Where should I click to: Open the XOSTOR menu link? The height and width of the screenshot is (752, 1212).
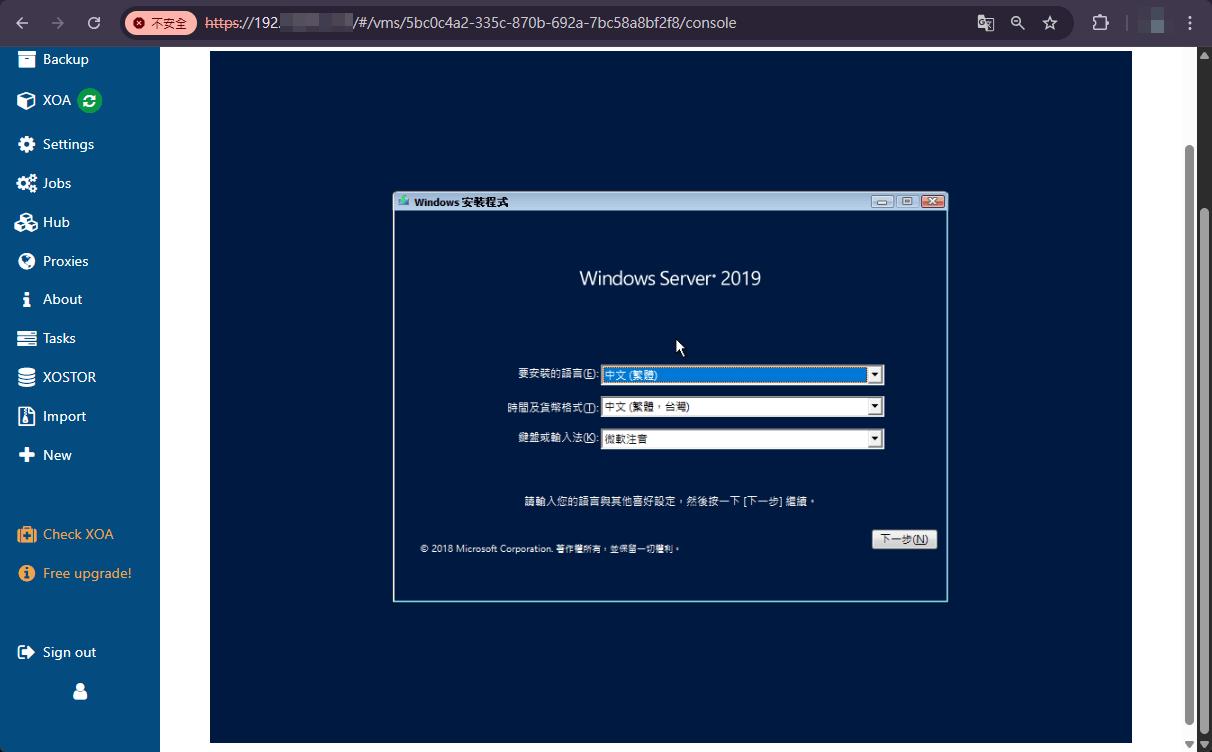pos(70,377)
